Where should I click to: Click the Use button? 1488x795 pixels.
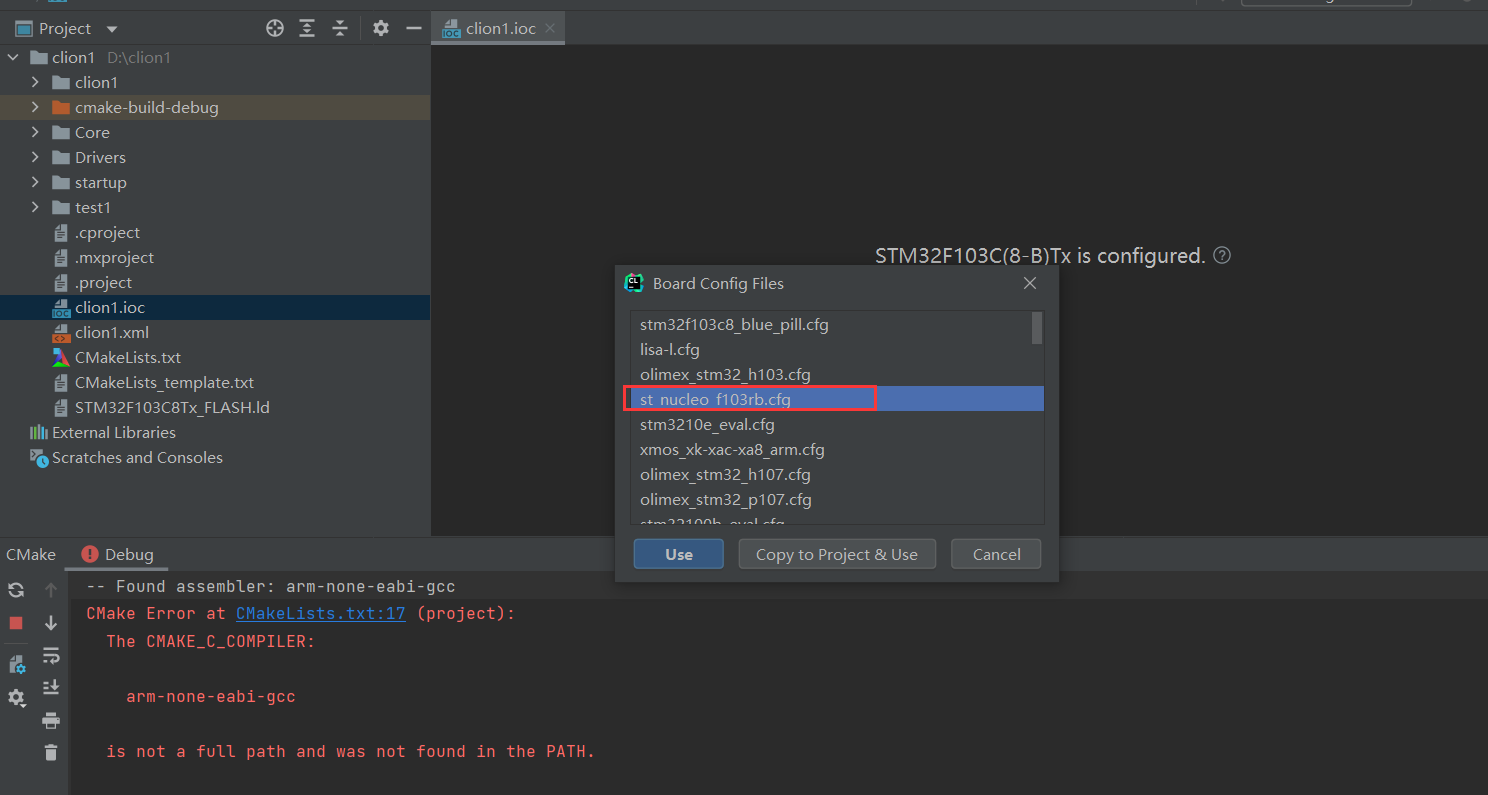coord(678,554)
